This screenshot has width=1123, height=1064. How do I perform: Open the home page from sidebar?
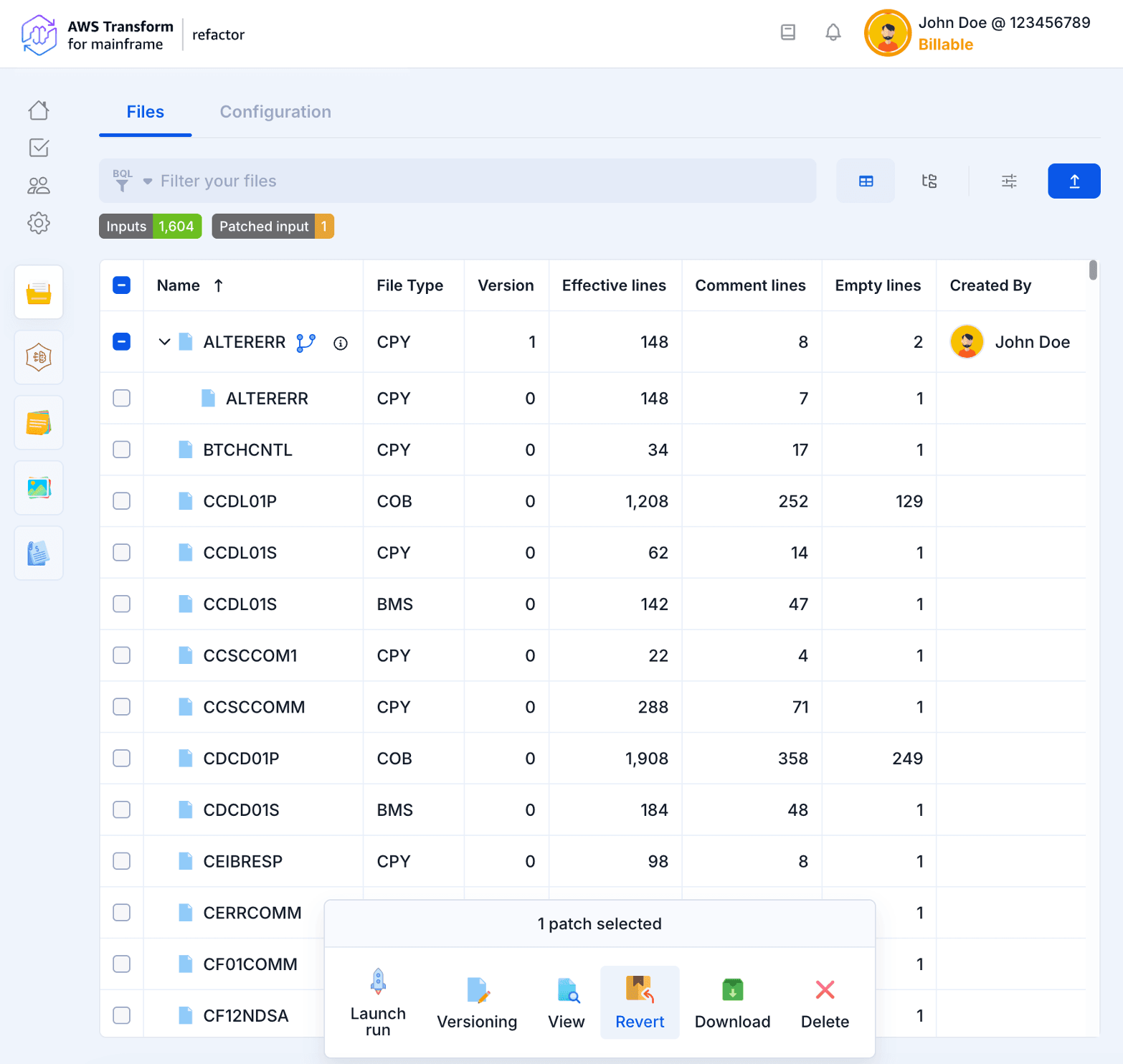click(39, 110)
